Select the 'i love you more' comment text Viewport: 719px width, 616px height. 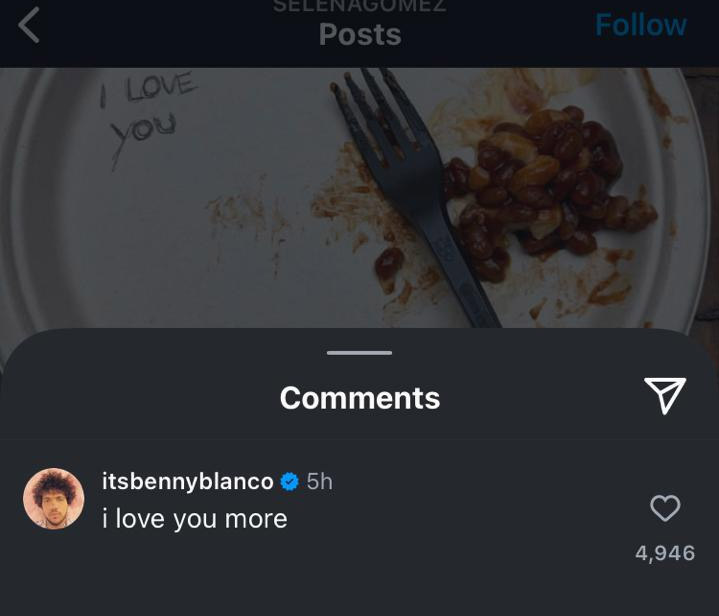[x=195, y=518]
